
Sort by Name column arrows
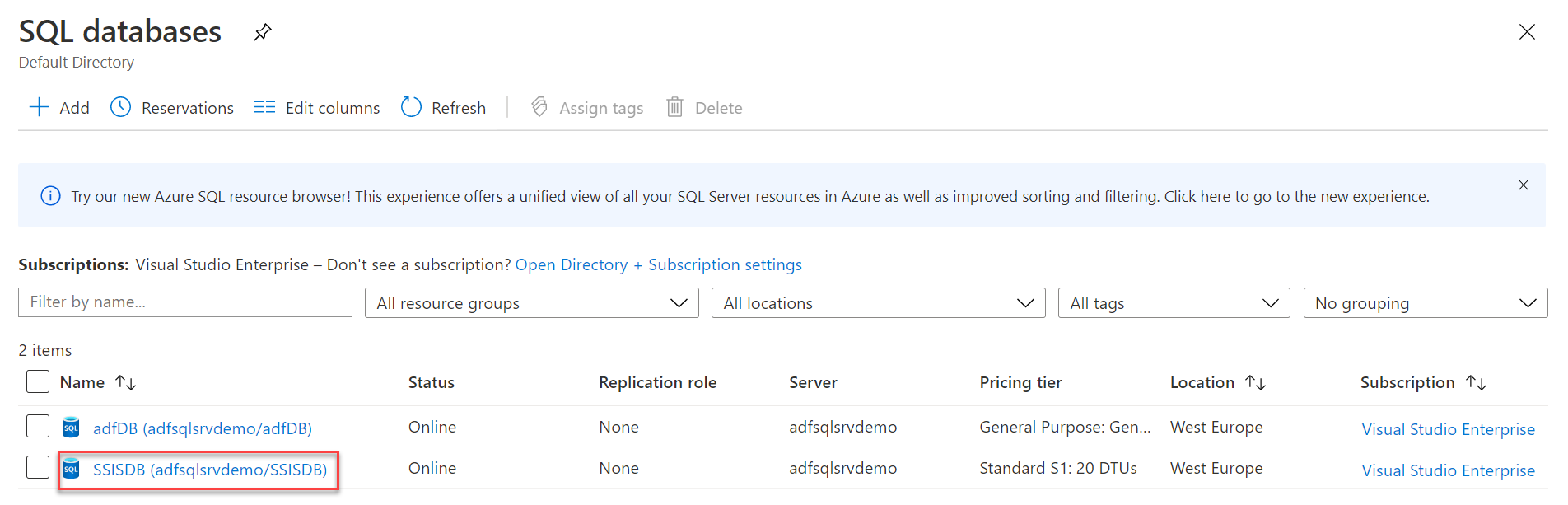(126, 382)
